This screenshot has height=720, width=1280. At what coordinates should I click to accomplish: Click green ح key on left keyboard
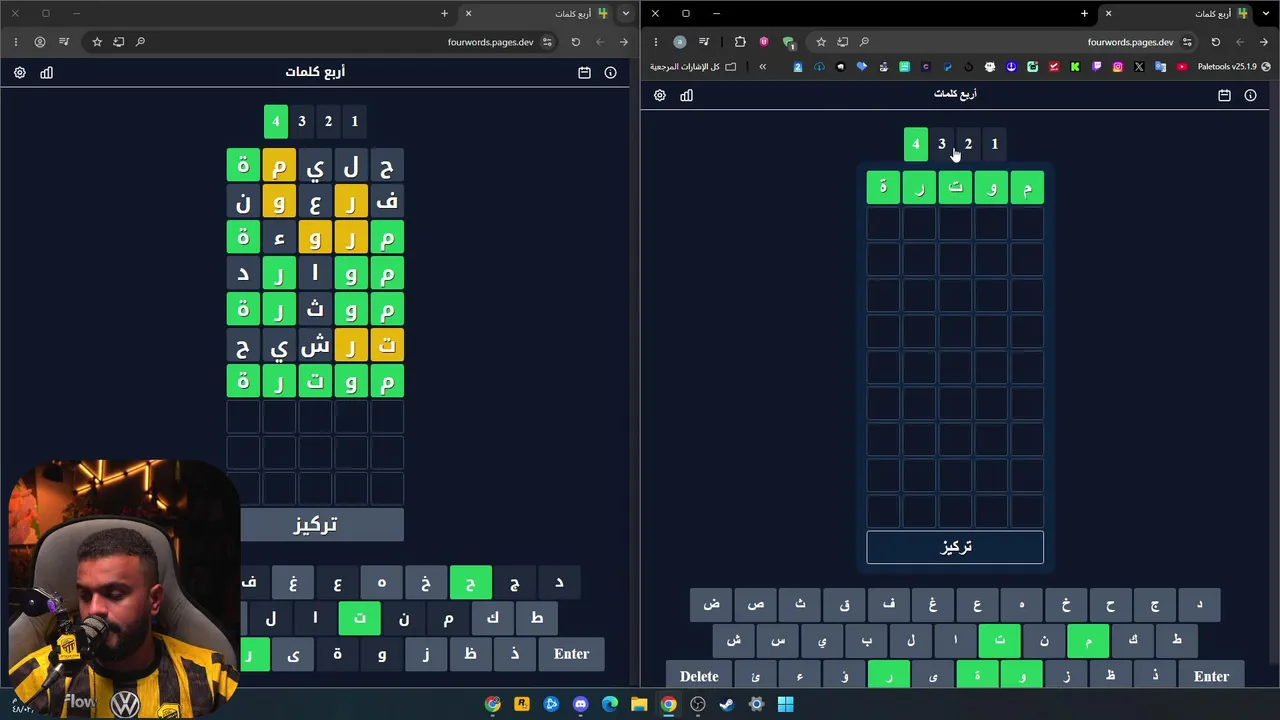(470, 583)
